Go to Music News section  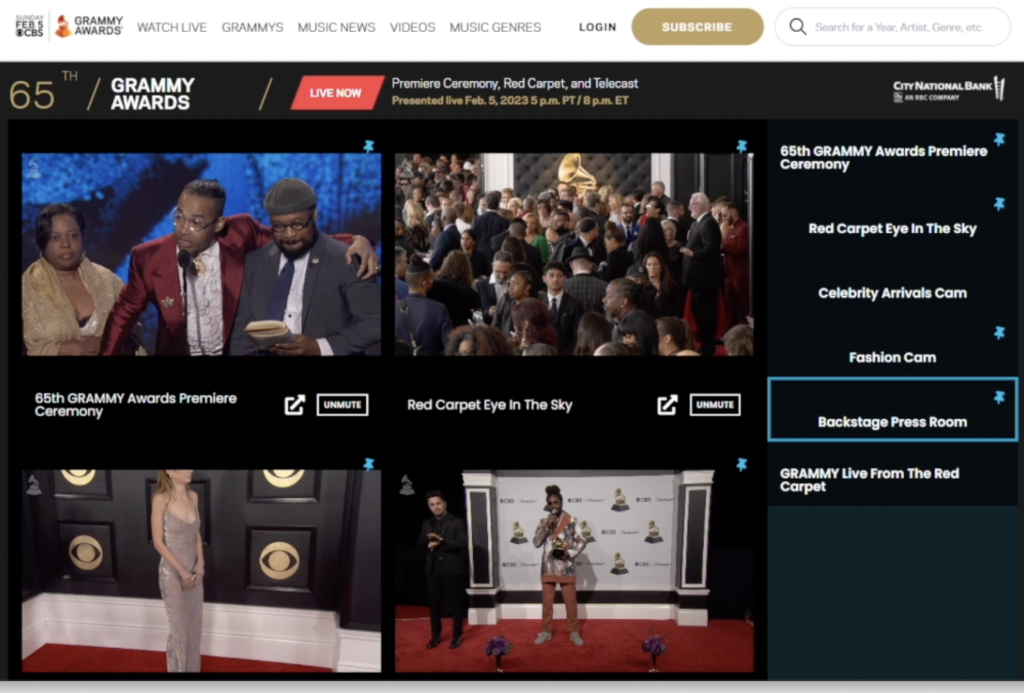336,27
